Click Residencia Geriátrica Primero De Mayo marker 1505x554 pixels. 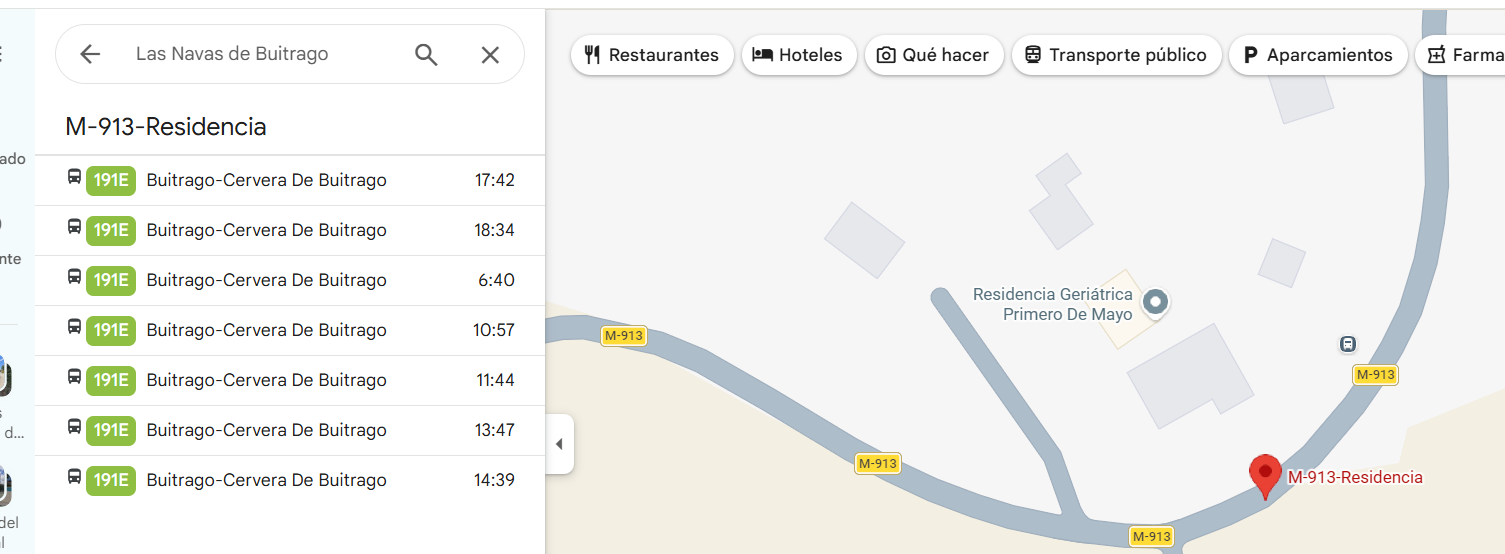1155,301
